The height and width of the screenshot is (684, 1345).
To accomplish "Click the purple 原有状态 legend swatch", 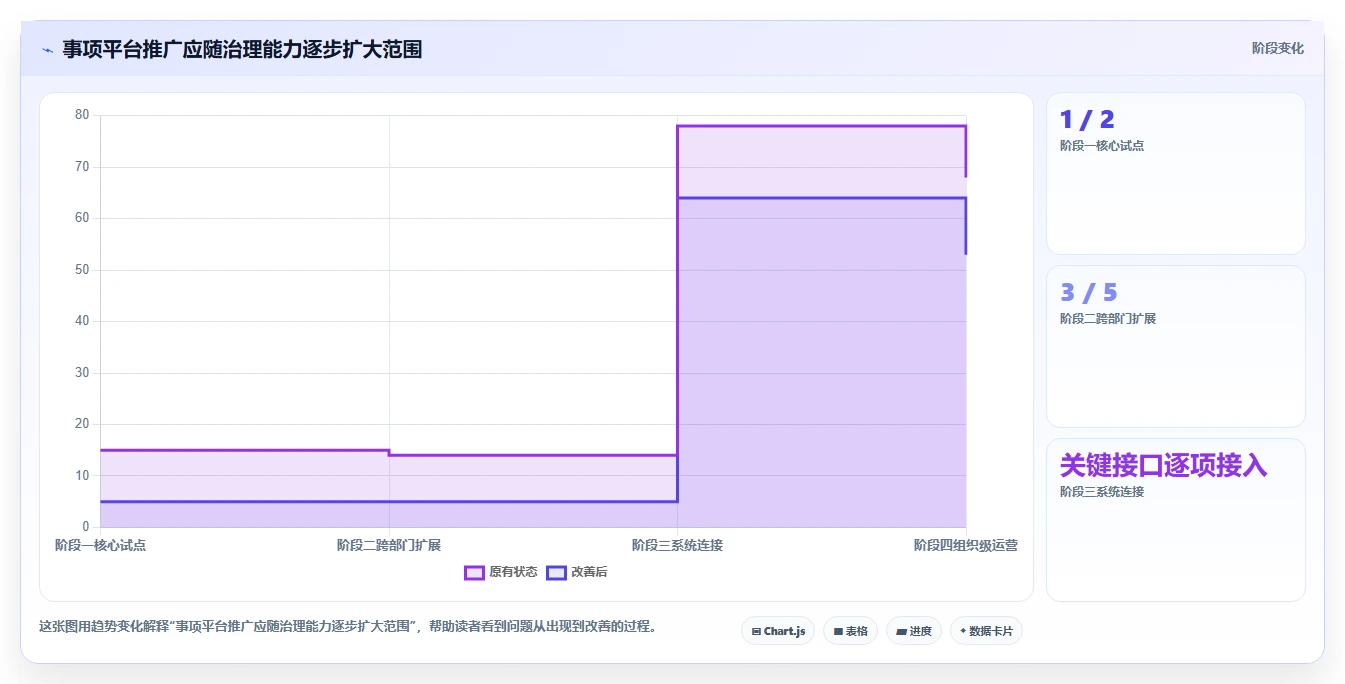I will 474,572.
